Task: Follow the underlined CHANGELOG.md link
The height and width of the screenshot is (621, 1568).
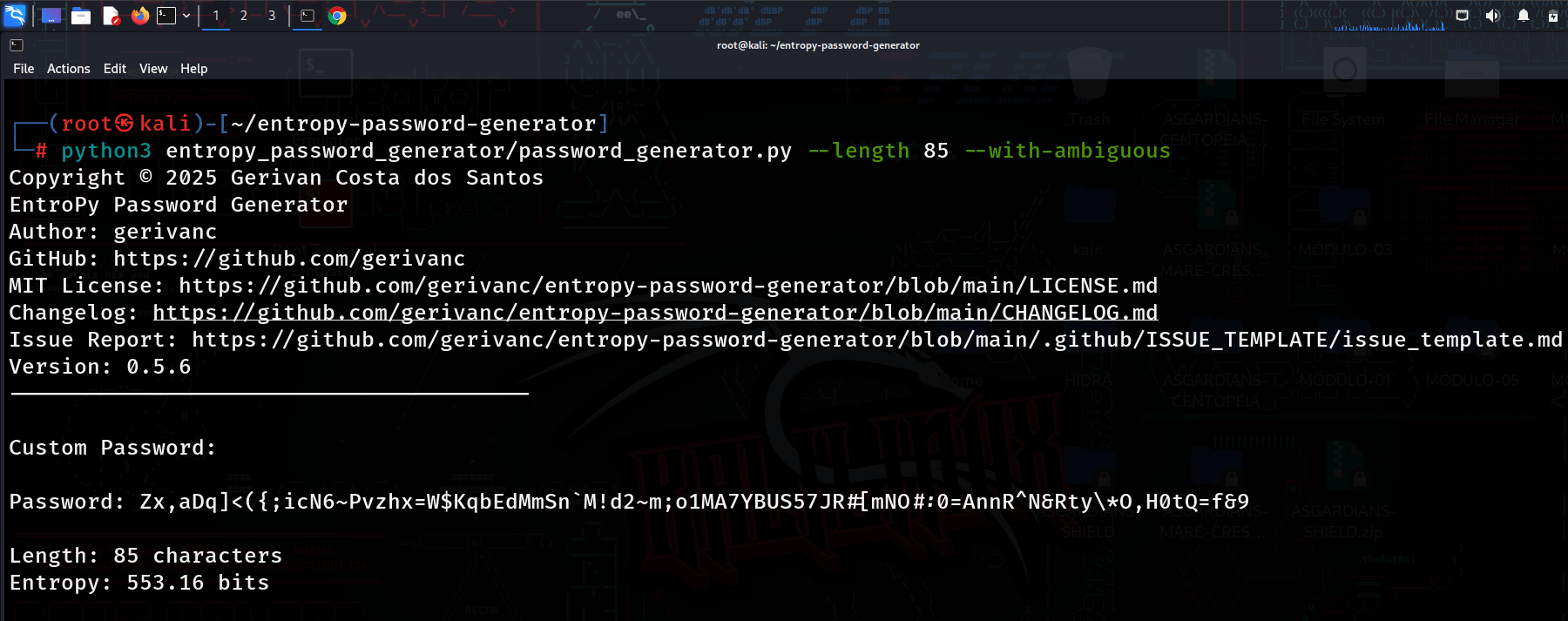Action: [x=655, y=313]
